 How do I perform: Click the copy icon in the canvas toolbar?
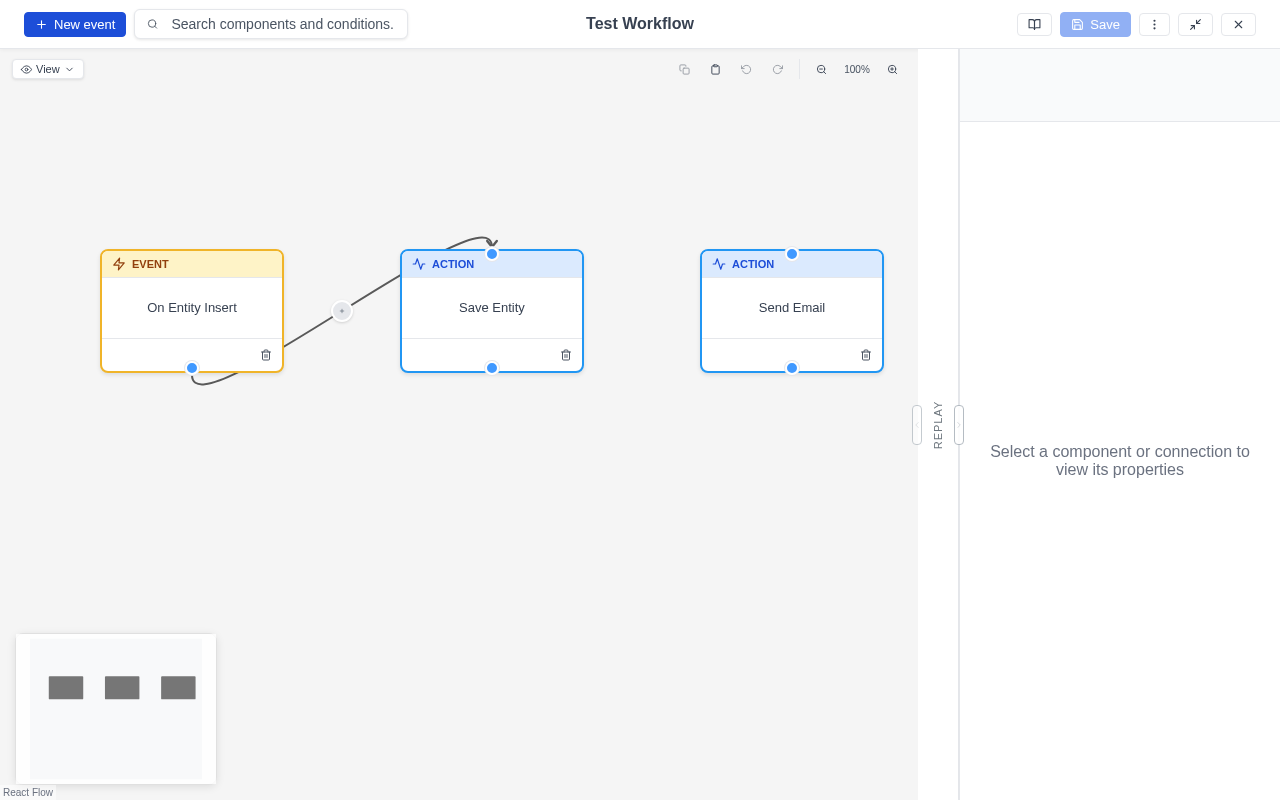[684, 69]
